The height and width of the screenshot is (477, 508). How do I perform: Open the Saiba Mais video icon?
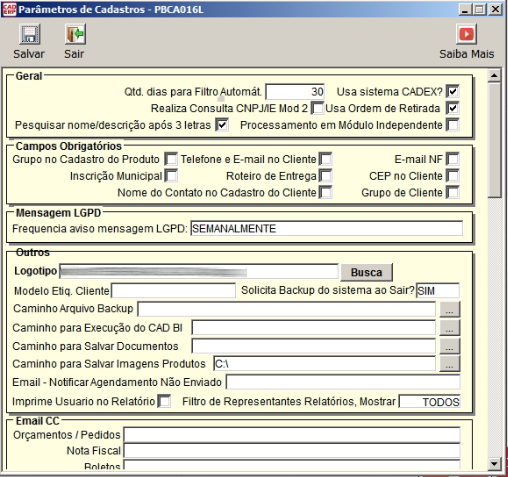tap(466, 34)
